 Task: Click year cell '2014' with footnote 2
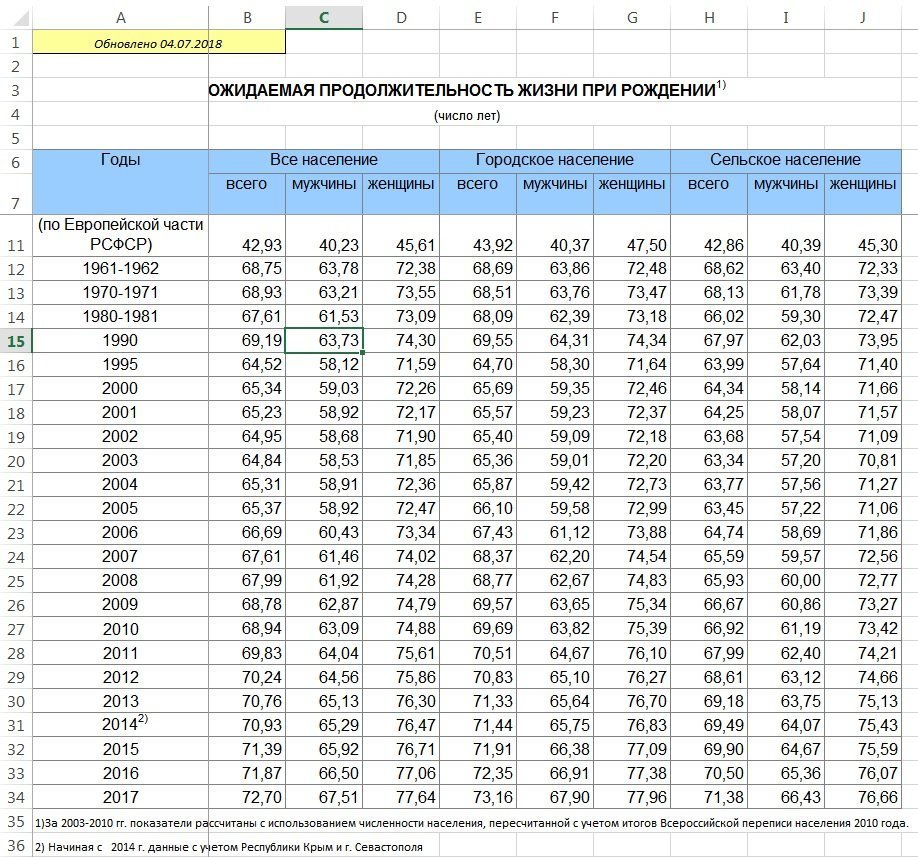pyautogui.click(x=121, y=725)
